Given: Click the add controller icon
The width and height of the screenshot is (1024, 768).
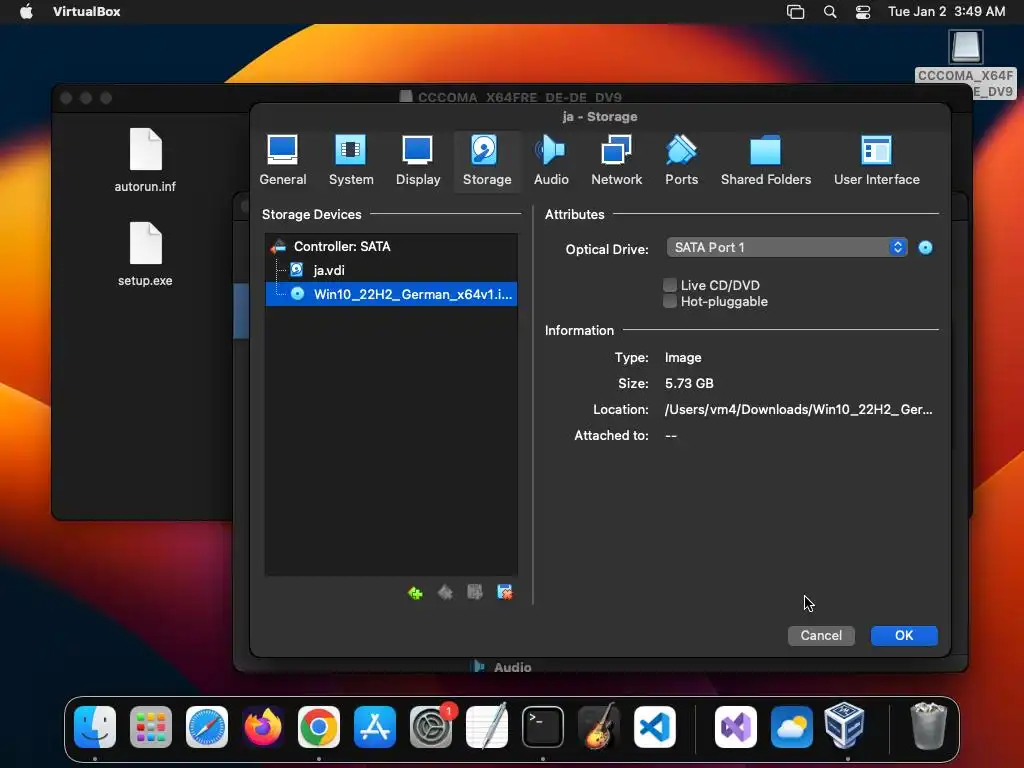Looking at the screenshot, I should pyautogui.click(x=415, y=592).
